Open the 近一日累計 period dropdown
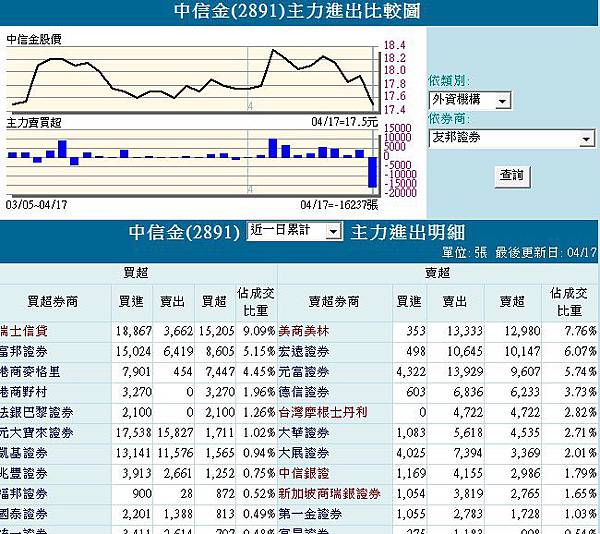600x534 pixels. coord(294,231)
